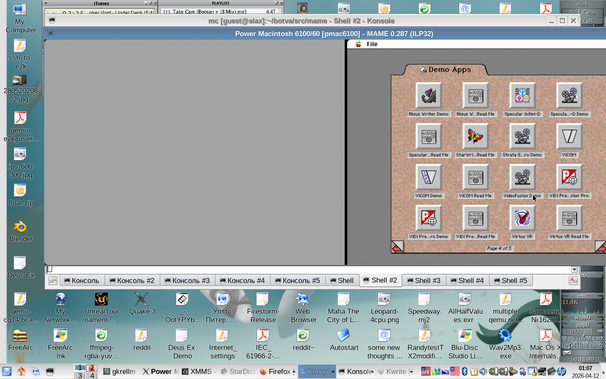Click the Bluetooth system tray icon
The image size is (606, 379).
(465, 372)
